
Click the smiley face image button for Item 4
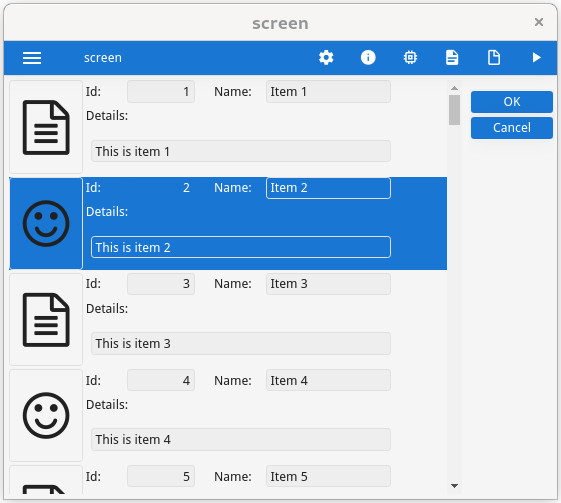[x=46, y=415]
